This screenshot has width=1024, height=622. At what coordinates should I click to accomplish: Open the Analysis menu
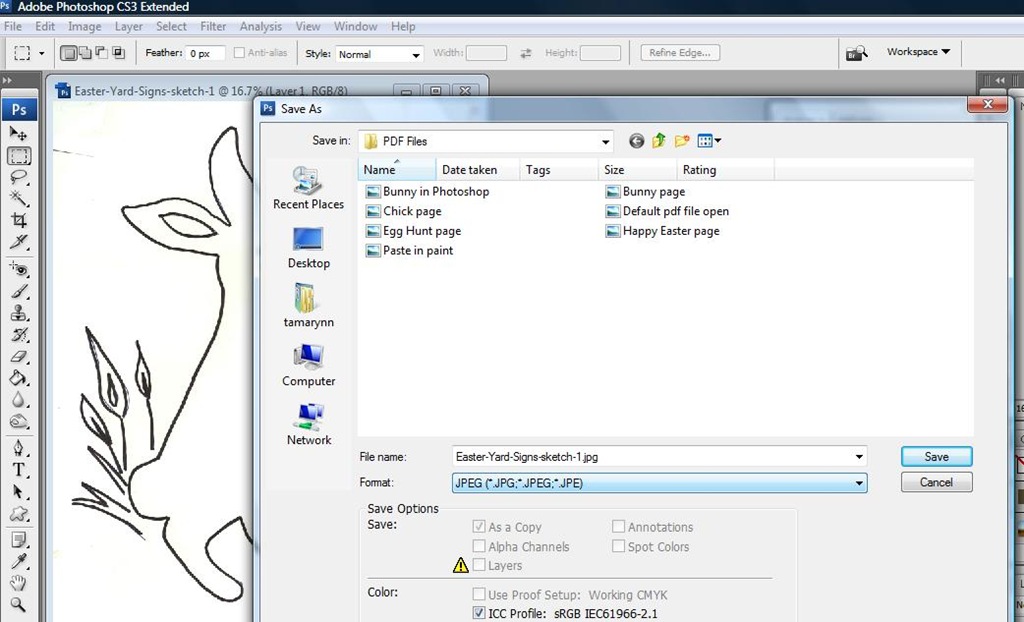click(261, 26)
